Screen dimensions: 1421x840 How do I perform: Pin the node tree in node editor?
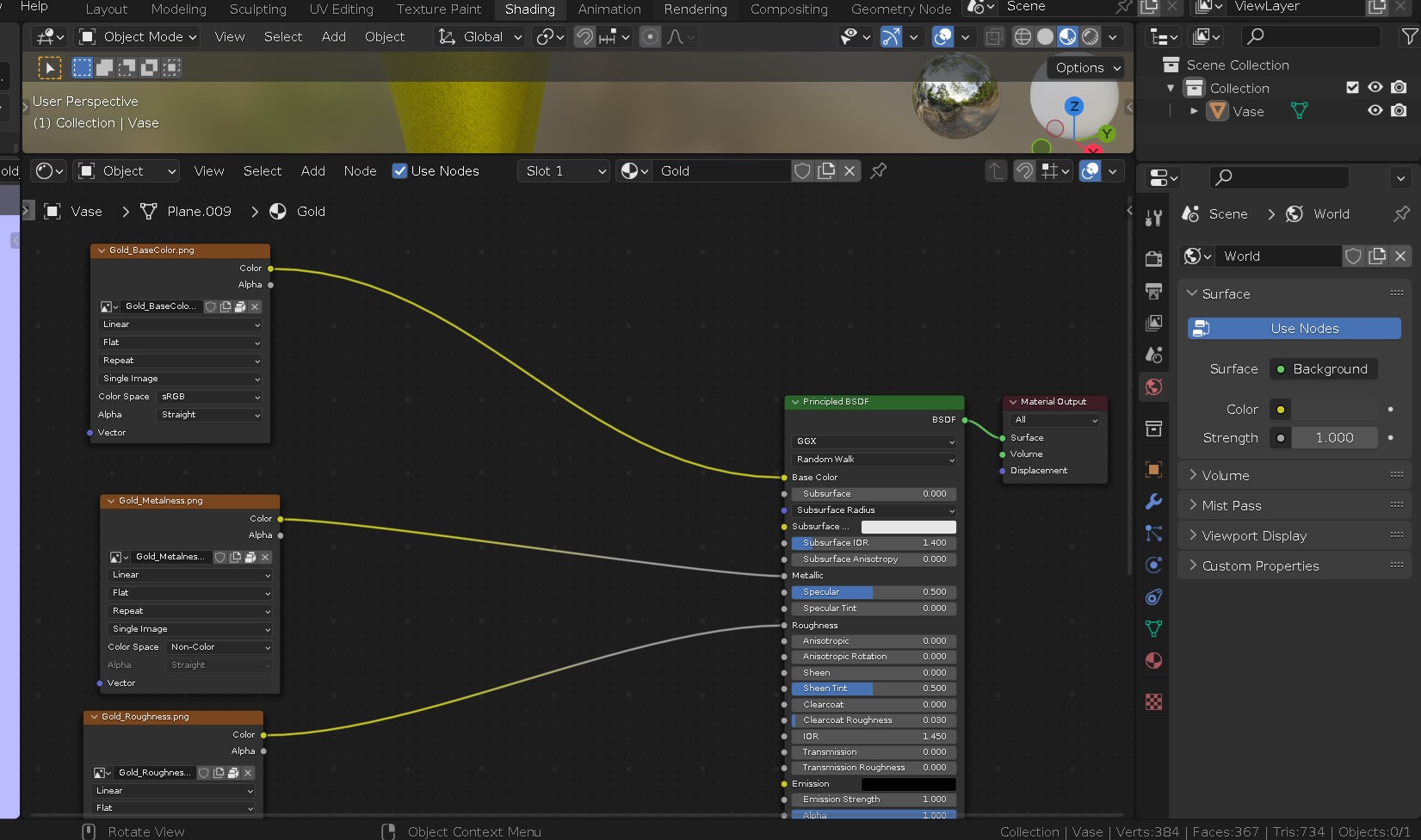point(878,171)
